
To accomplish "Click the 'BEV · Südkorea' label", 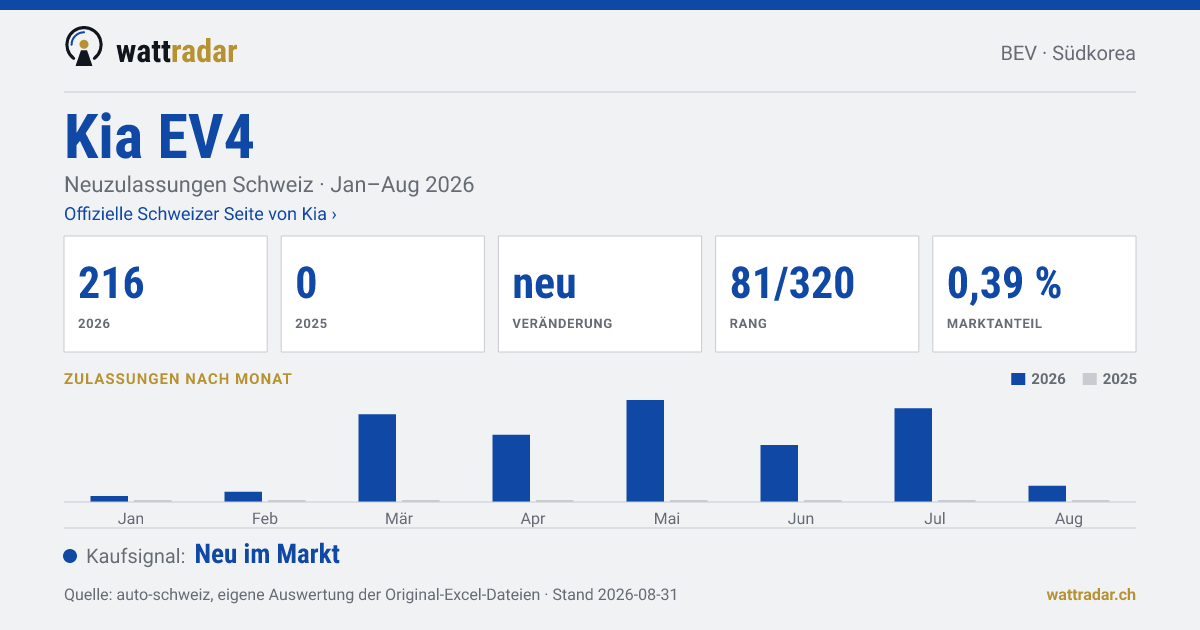I will tap(1068, 54).
